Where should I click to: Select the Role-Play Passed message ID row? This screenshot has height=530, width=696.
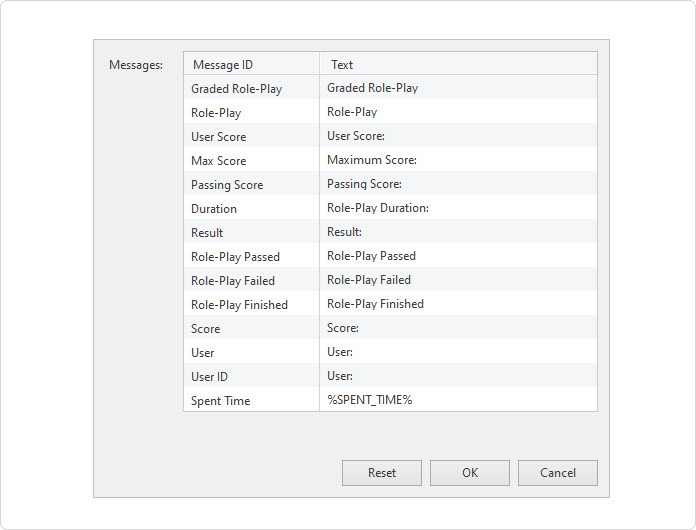click(251, 257)
